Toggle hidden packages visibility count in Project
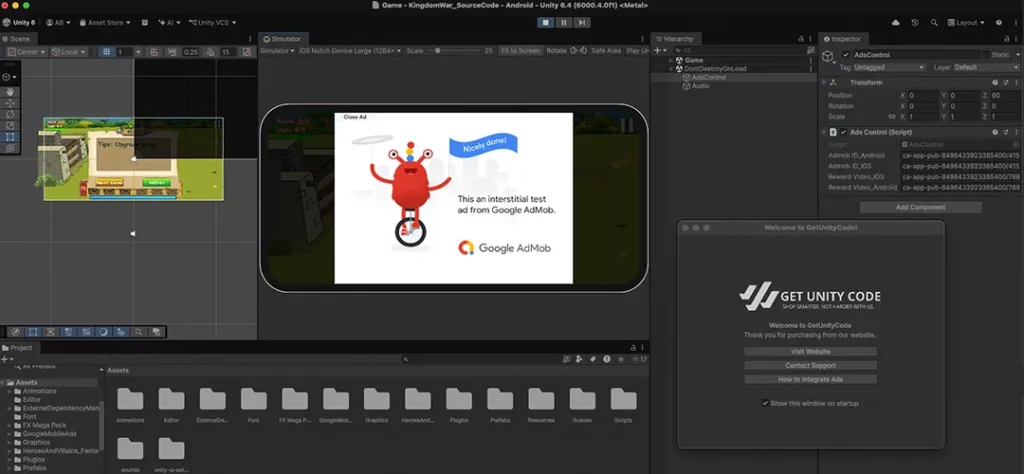The width and height of the screenshot is (1024, 474). click(639, 359)
